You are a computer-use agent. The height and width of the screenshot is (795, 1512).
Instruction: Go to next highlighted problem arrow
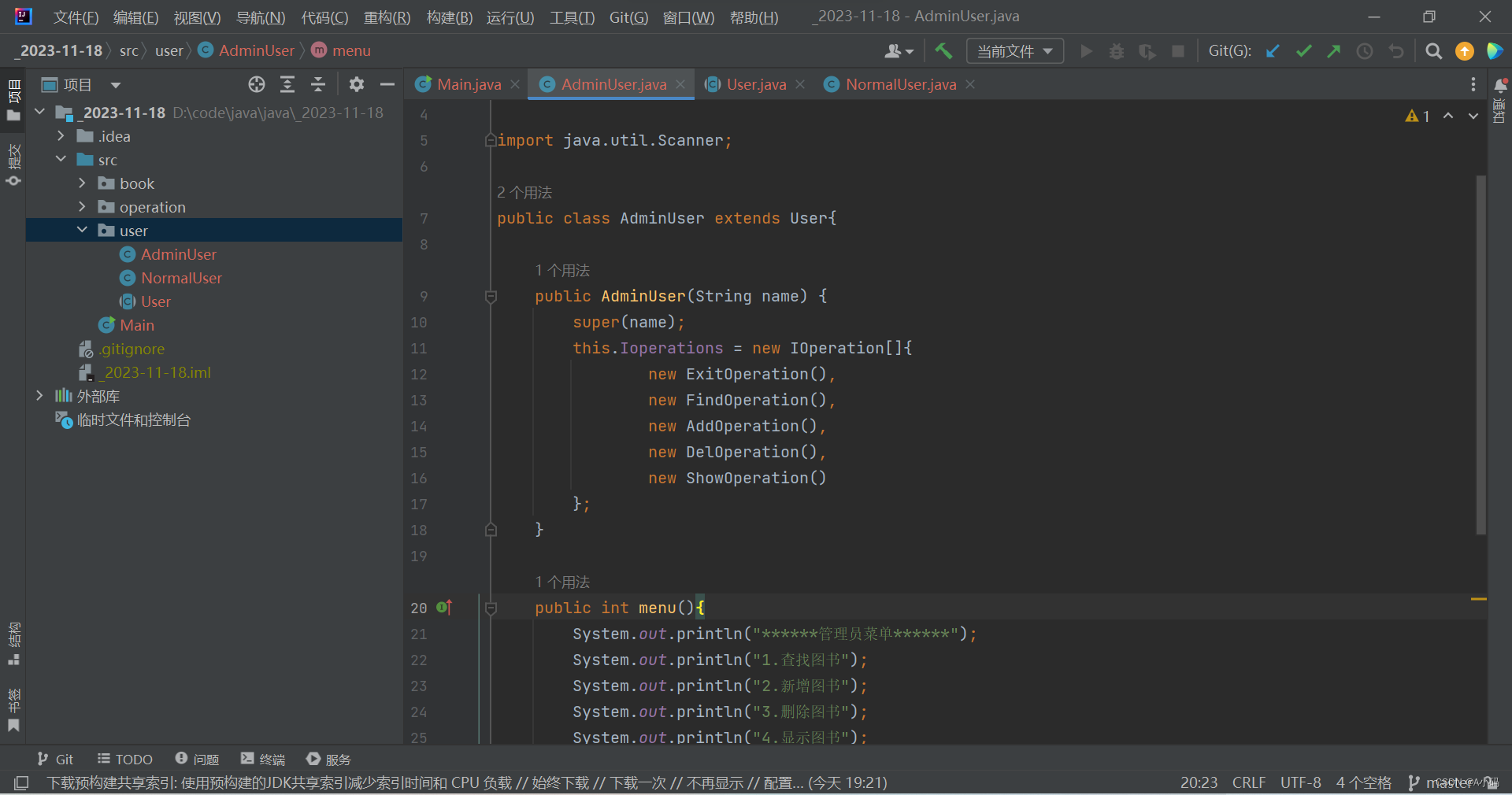click(1473, 116)
